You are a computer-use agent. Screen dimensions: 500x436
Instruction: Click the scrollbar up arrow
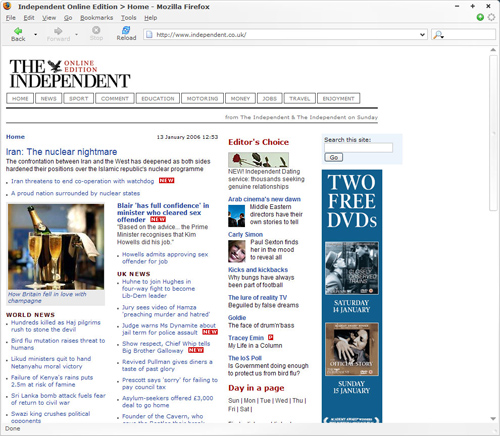[x=493, y=50]
